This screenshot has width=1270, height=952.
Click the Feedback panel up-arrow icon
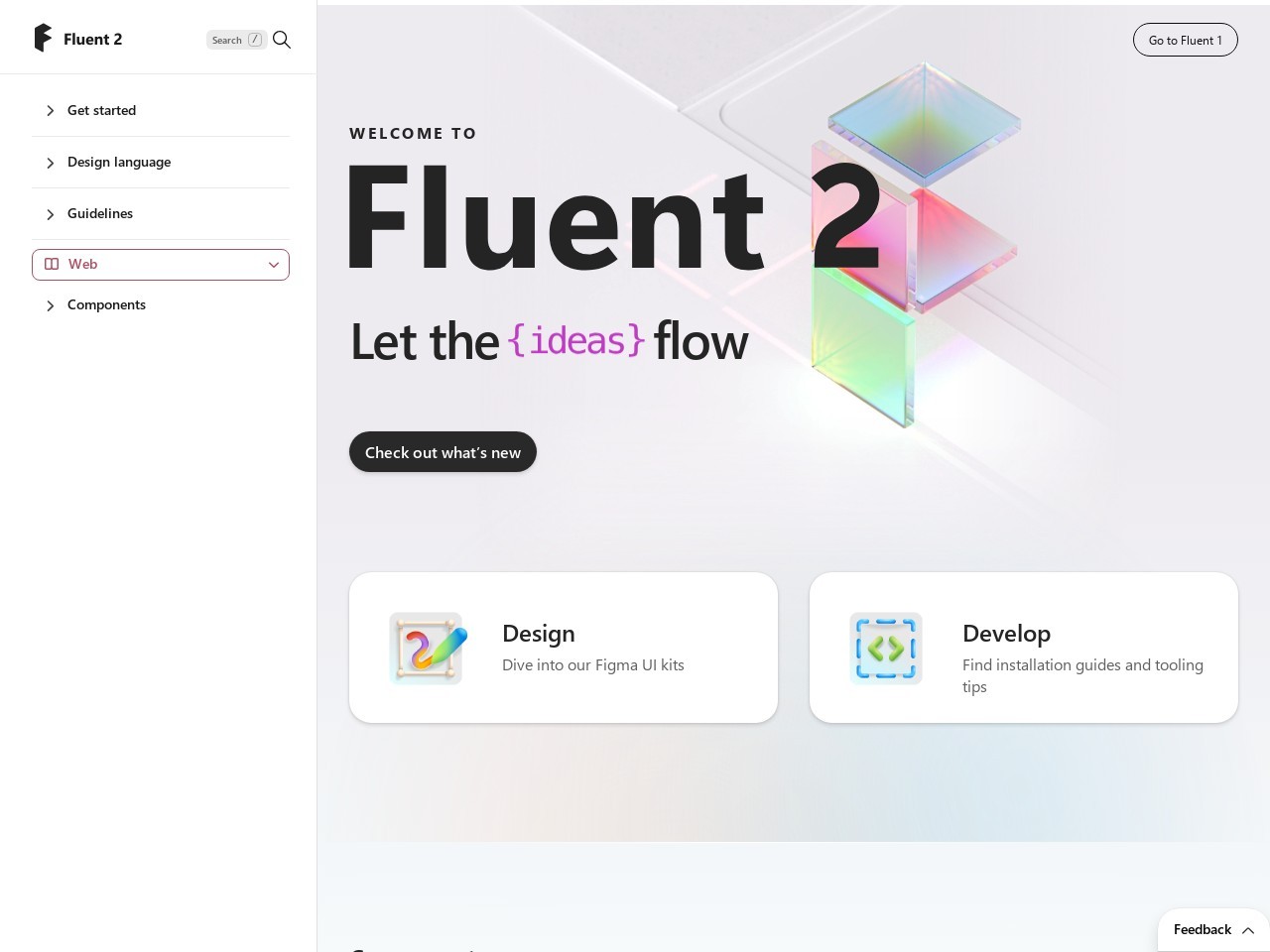point(1248,930)
